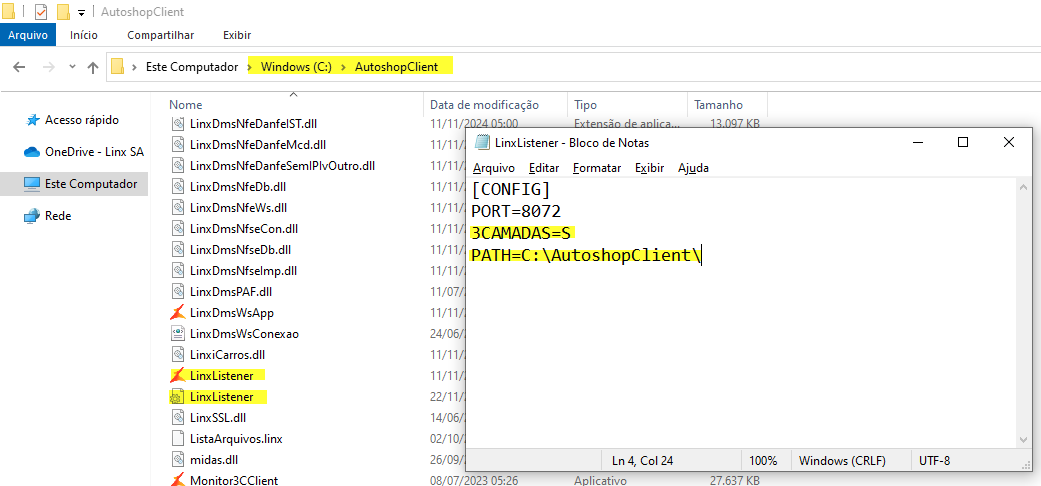Expand the chevron after Windows (C:) breadcrumb
The height and width of the screenshot is (486, 1041).
[x=344, y=67]
